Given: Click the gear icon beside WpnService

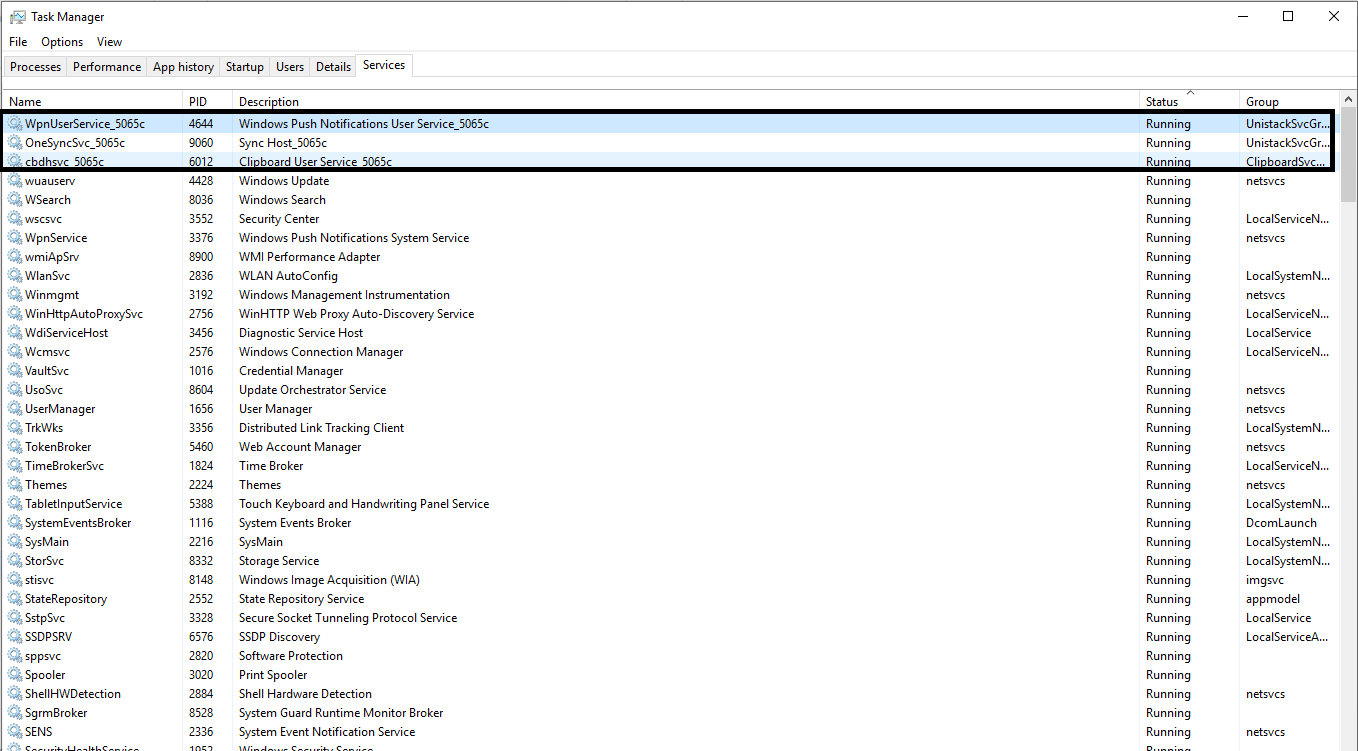Looking at the screenshot, I should point(15,238).
